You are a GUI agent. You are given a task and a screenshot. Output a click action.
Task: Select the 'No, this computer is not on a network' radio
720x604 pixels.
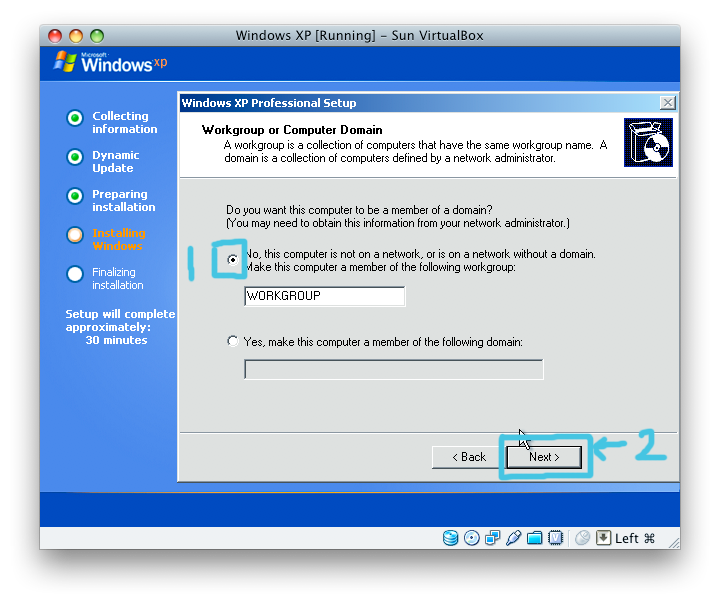[233, 260]
